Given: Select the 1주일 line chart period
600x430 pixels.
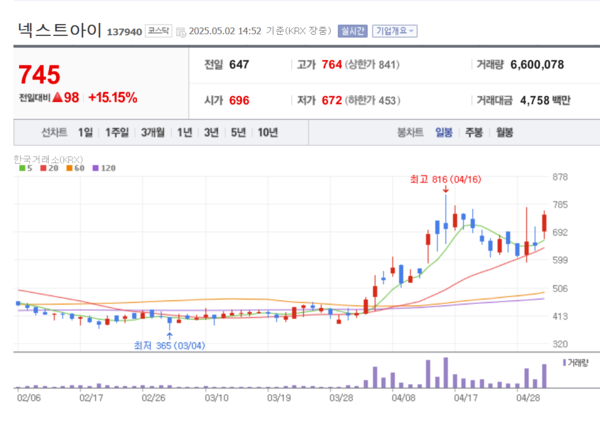Looking at the screenshot, I should [x=117, y=132].
